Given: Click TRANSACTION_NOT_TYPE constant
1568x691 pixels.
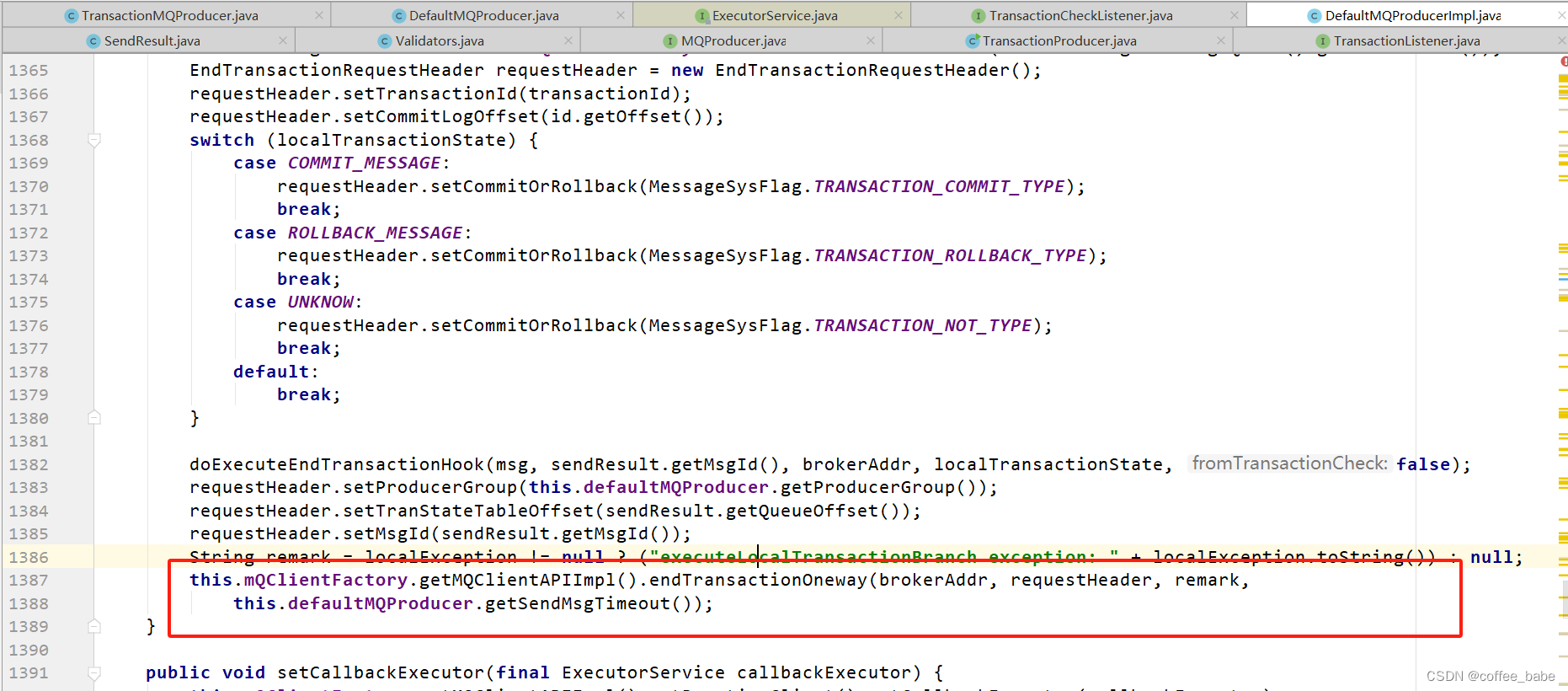Looking at the screenshot, I should tap(922, 325).
